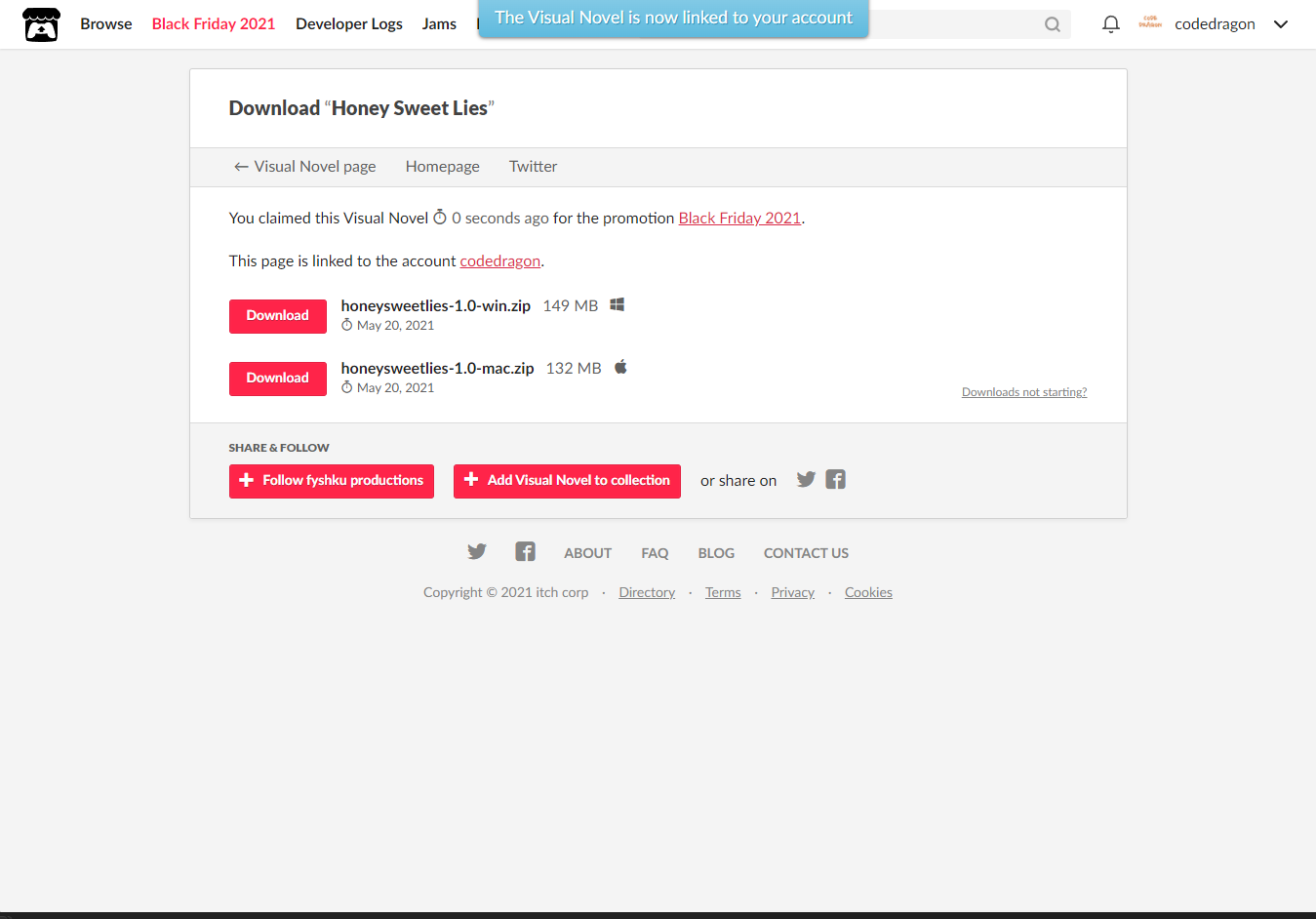Go to Browse in the top menu
The width and height of the screenshot is (1316, 919).
click(106, 24)
